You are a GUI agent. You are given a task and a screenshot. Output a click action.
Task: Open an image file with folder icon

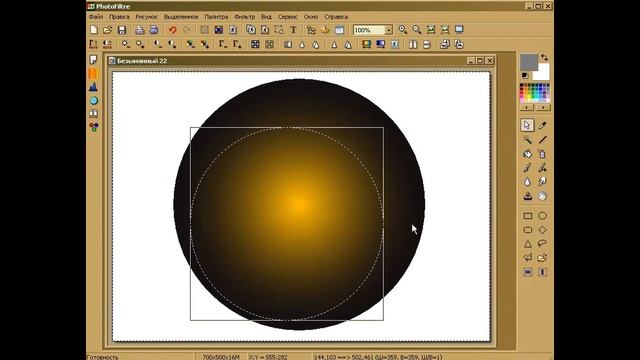coord(108,30)
